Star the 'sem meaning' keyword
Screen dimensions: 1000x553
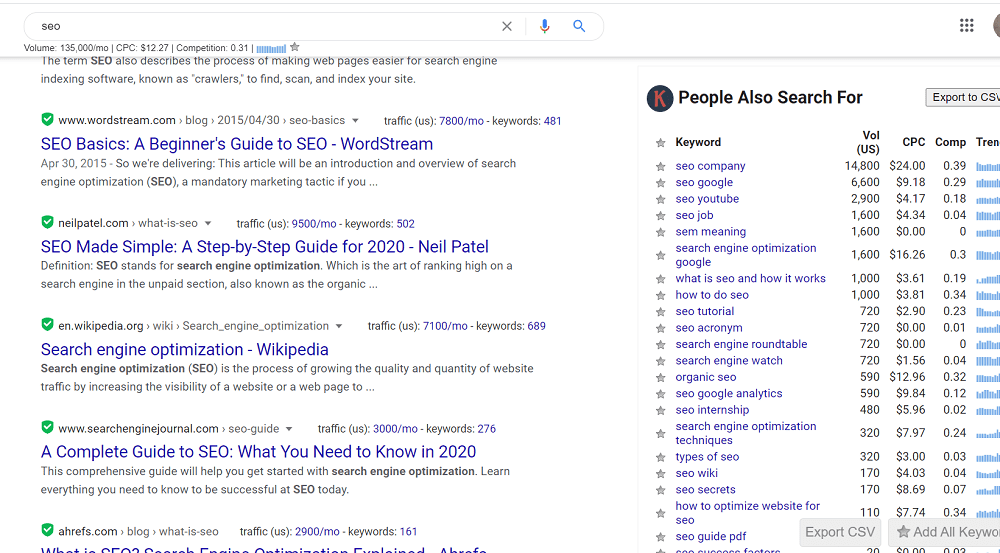click(x=661, y=233)
